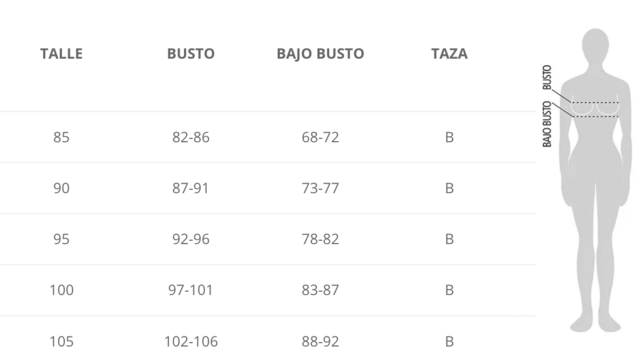Select size 100 in TALLE column
The width and height of the screenshot is (640, 362).
click(61, 290)
